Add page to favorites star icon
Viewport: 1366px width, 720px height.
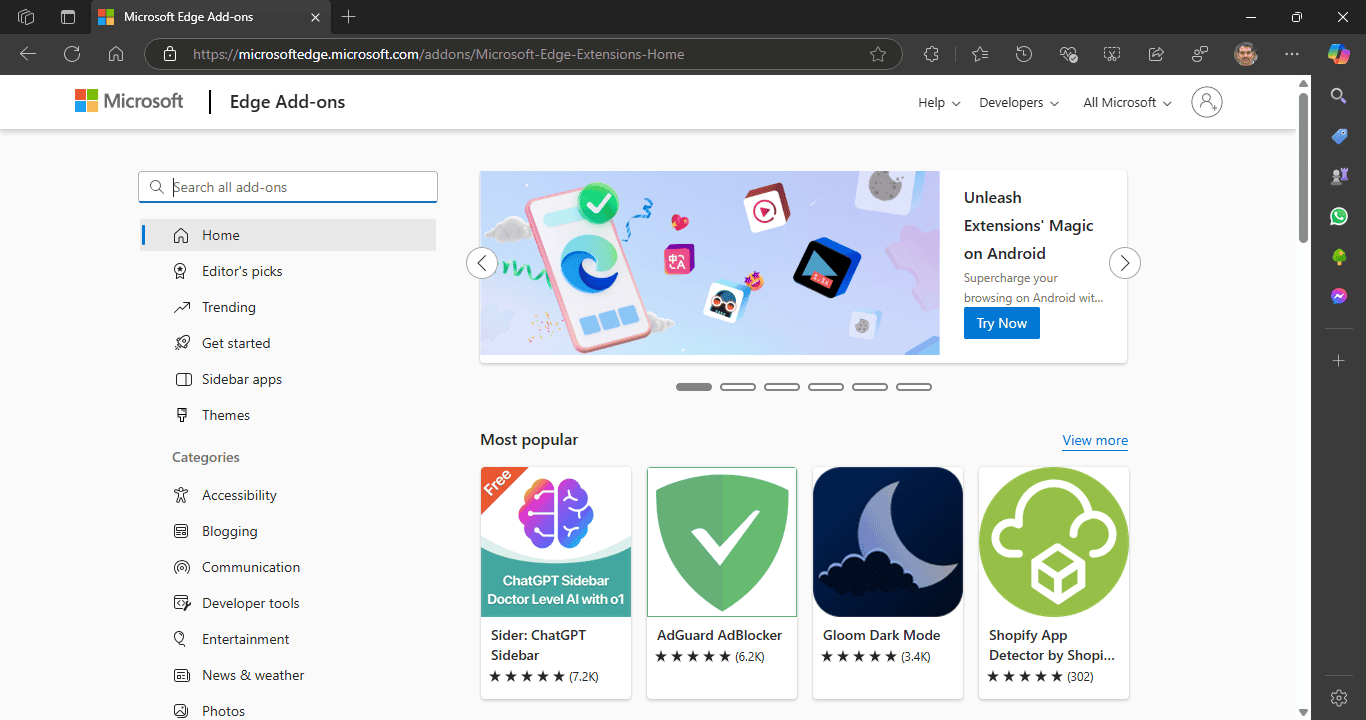click(x=878, y=54)
